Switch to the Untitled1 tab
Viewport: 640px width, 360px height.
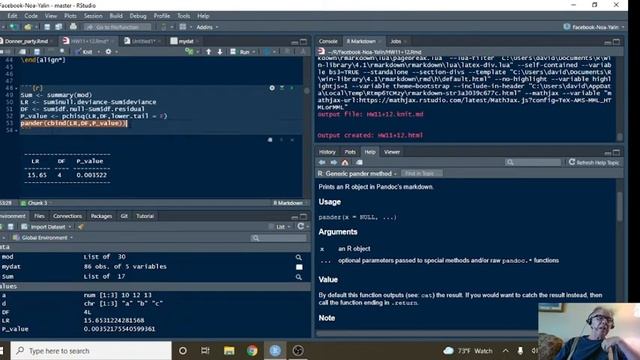tap(143, 41)
